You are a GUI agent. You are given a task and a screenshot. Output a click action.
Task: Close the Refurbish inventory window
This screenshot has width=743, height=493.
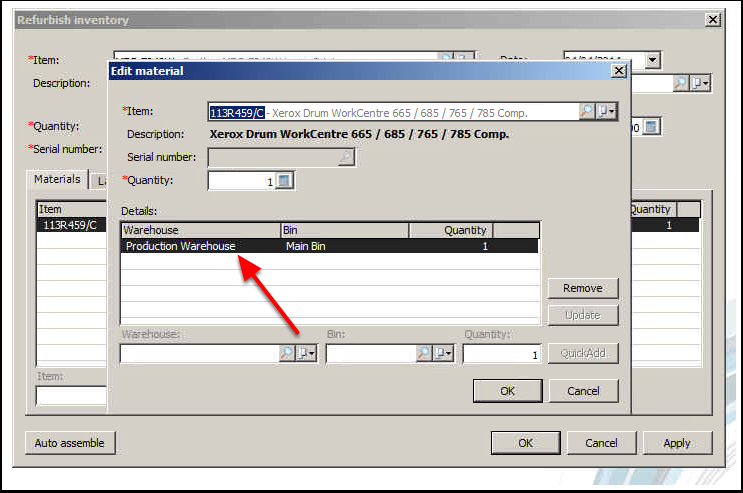click(713, 20)
